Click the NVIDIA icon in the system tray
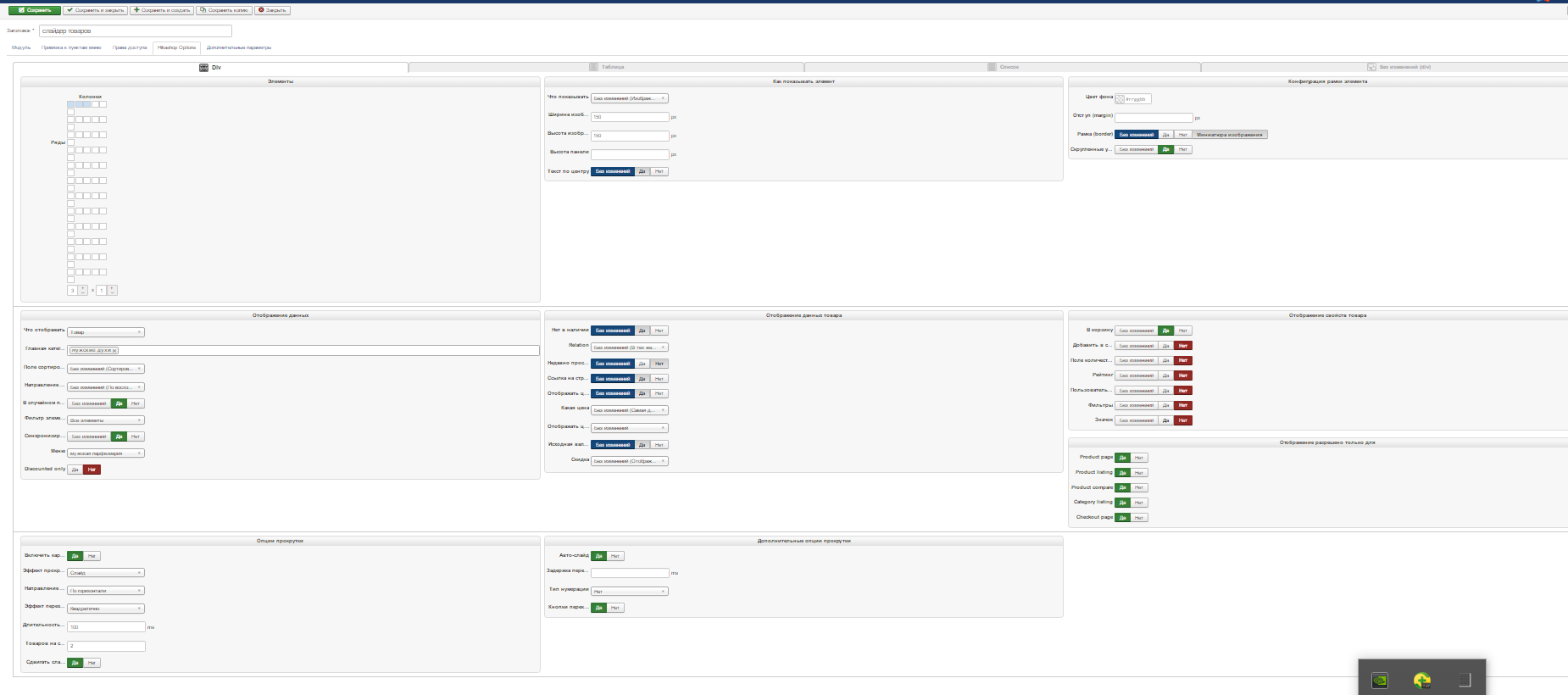The height and width of the screenshot is (695, 1568). [1380, 680]
